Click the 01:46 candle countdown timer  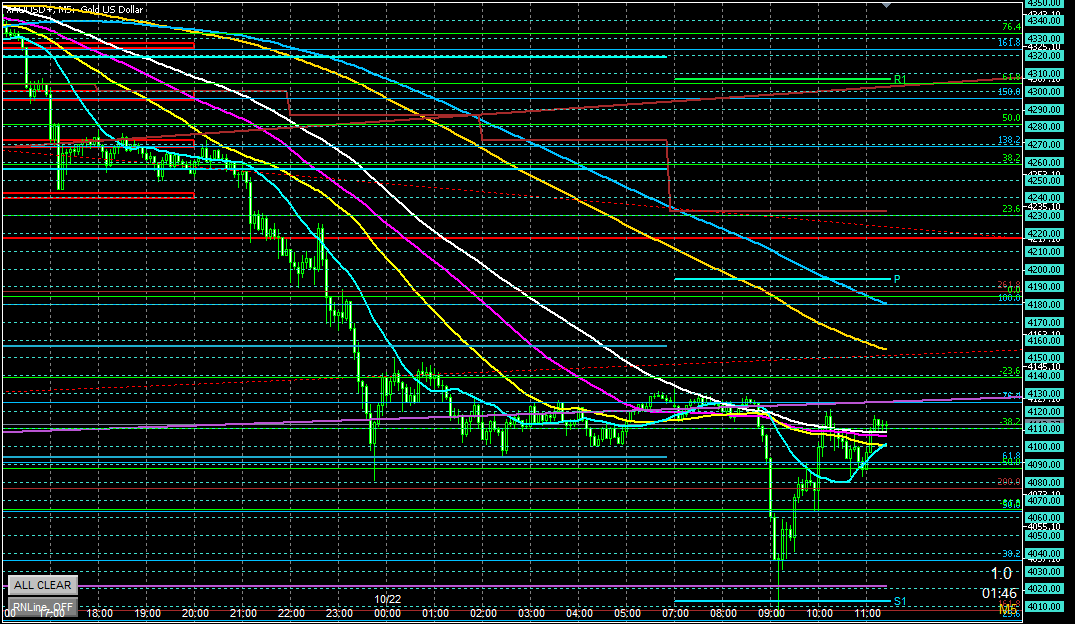1000,591
